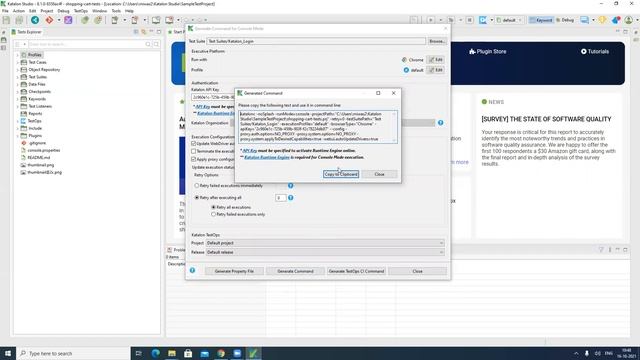Screen dimensions: 640x360
Task: Click Generate TestOps CI Command button
Action: (x=356, y=271)
